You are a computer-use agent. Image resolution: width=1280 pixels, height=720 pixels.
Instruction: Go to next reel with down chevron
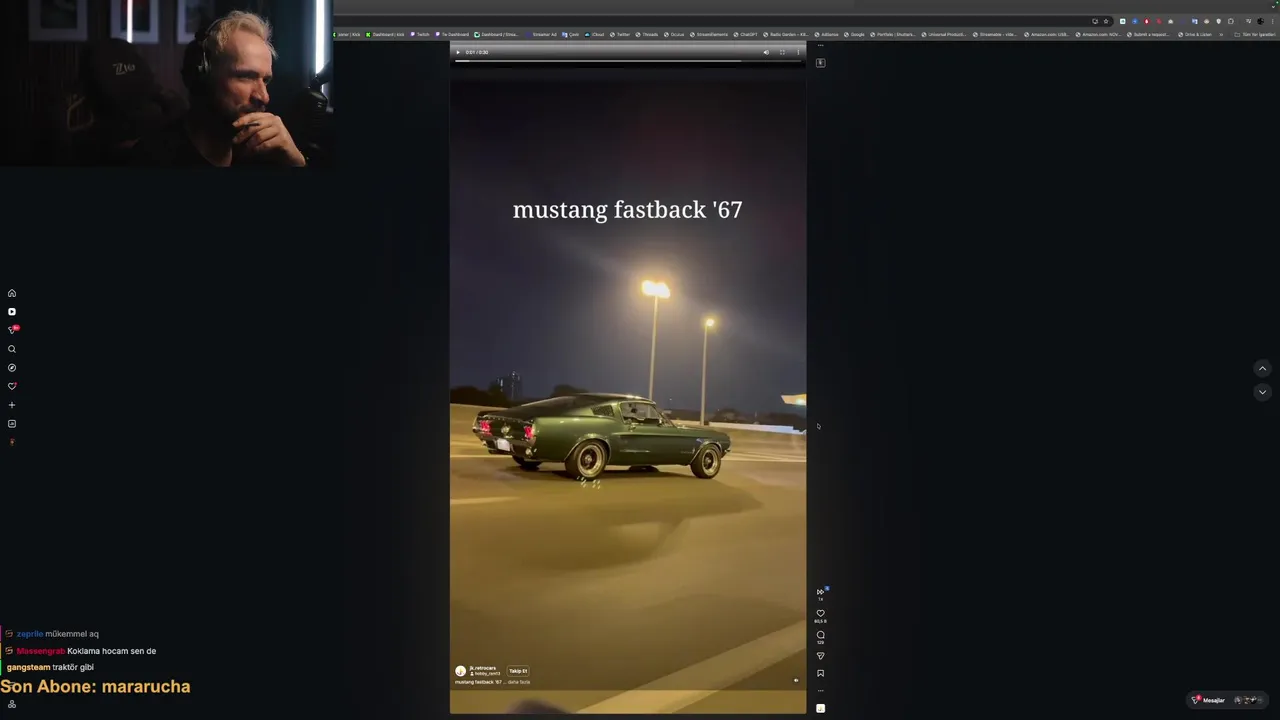1262,392
